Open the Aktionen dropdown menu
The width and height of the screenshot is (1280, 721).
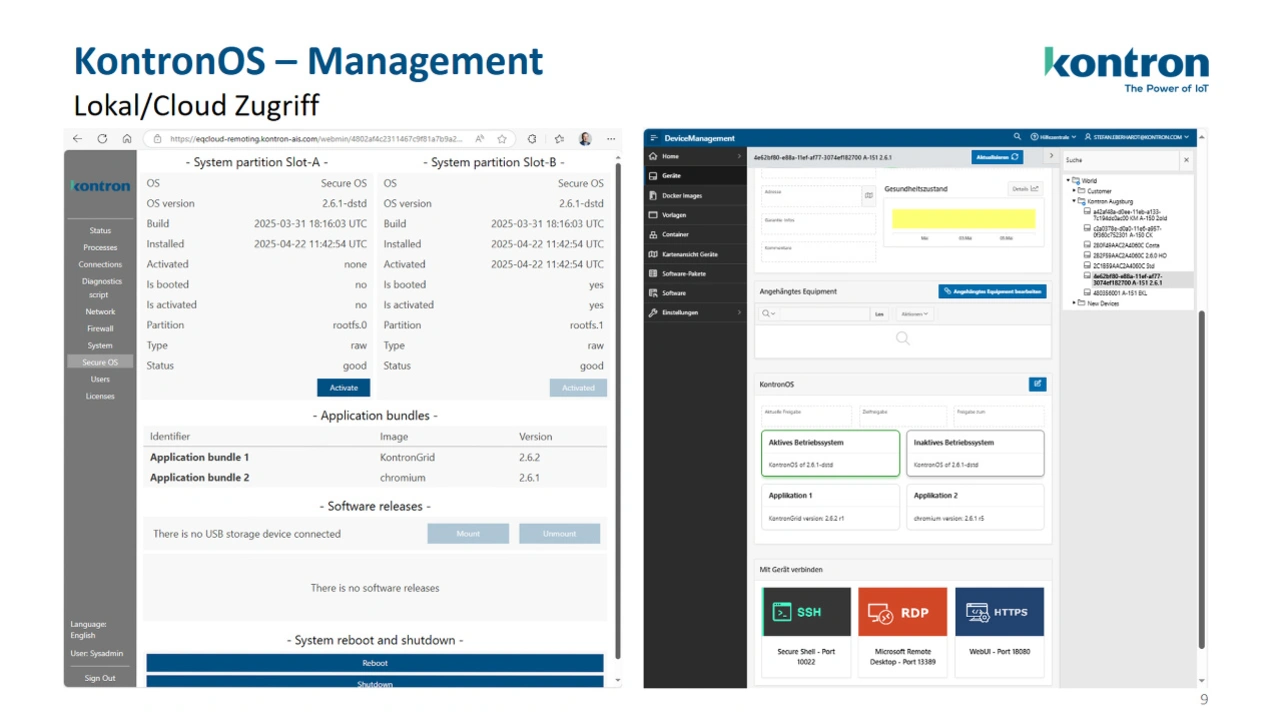913,314
